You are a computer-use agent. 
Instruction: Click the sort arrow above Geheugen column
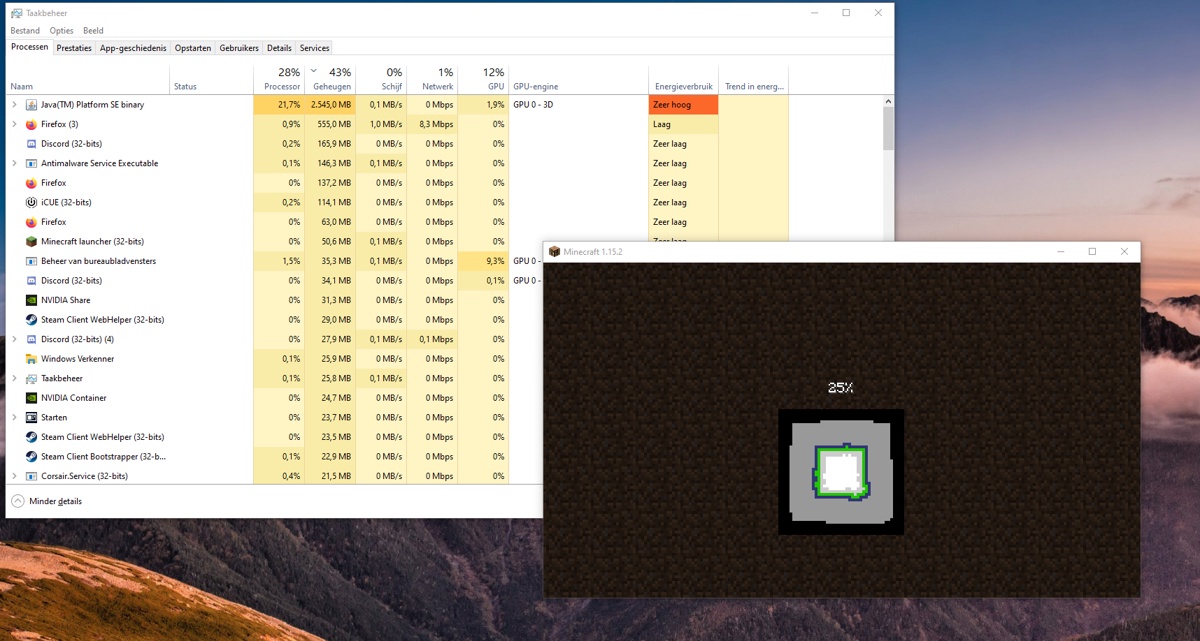314,71
